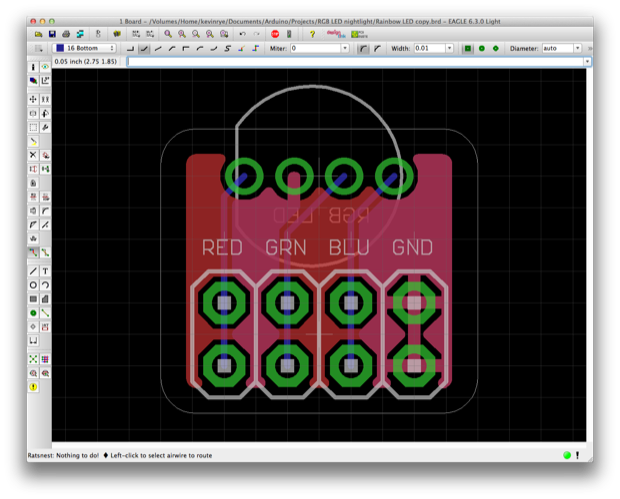
Task: Select the Group selection tool
Action: (x=33, y=127)
